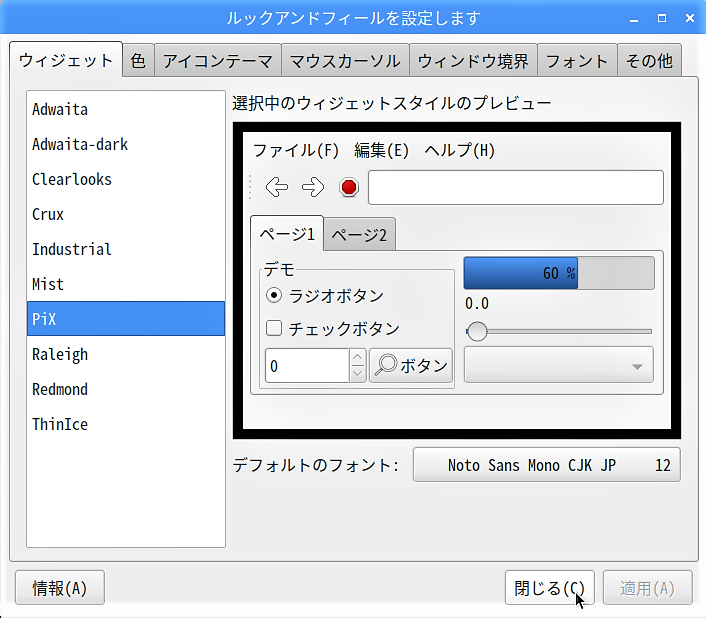706x618 pixels.
Task: Open the その他 tab
Action: (649, 61)
